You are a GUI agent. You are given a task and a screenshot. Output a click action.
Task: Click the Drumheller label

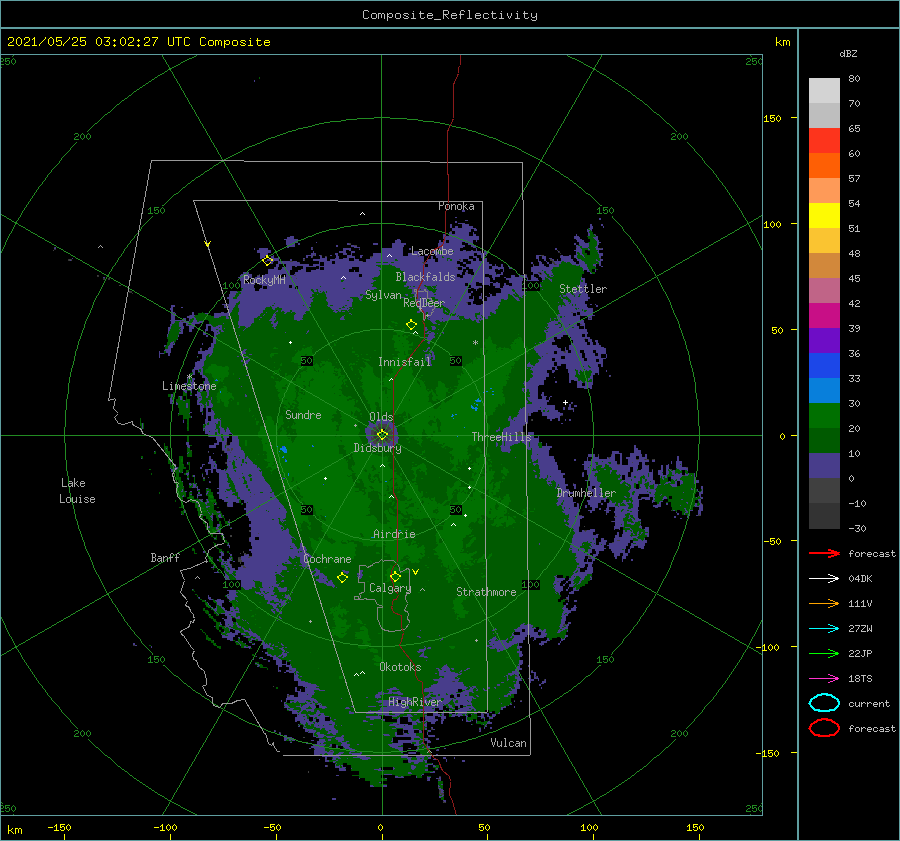pos(586,493)
